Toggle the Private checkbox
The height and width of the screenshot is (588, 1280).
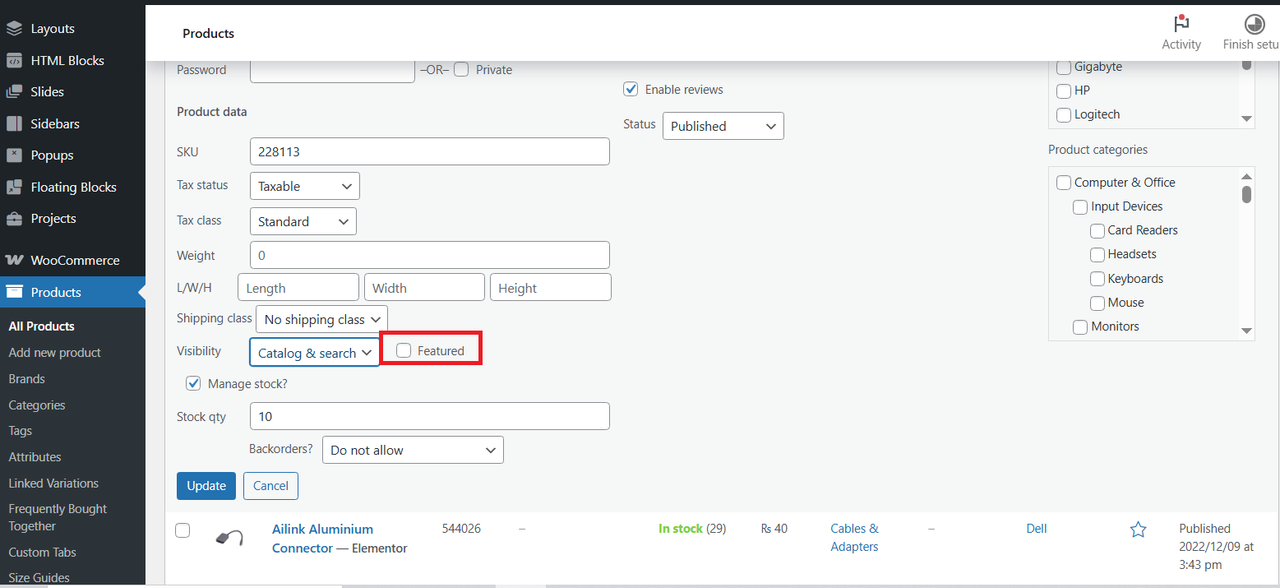(x=461, y=70)
